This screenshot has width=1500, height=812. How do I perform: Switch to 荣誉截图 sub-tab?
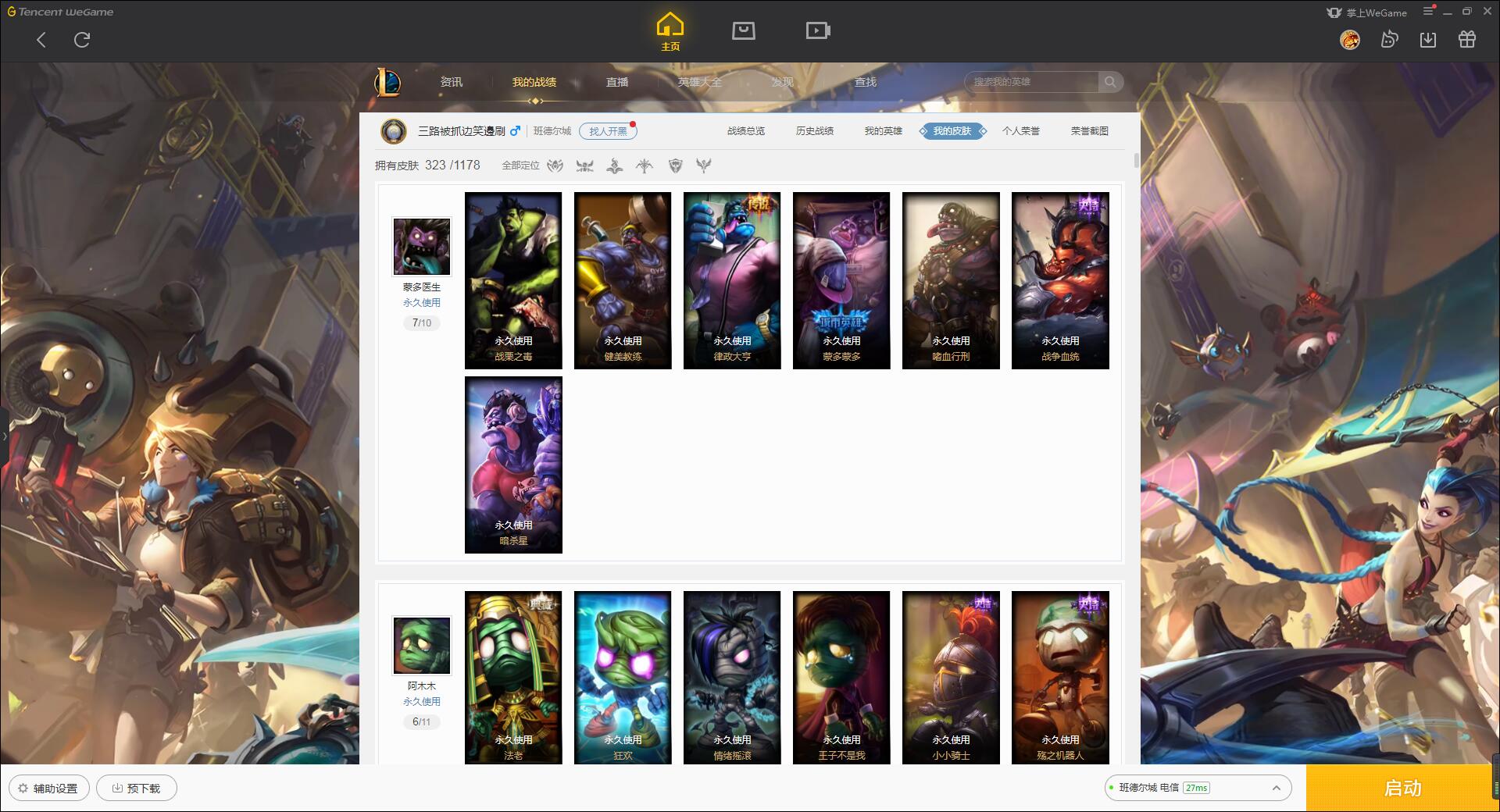[x=1090, y=131]
